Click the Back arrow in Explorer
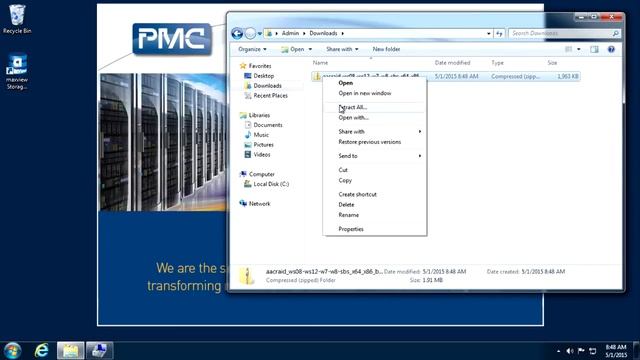This screenshot has height=360, width=640. pos(237,33)
